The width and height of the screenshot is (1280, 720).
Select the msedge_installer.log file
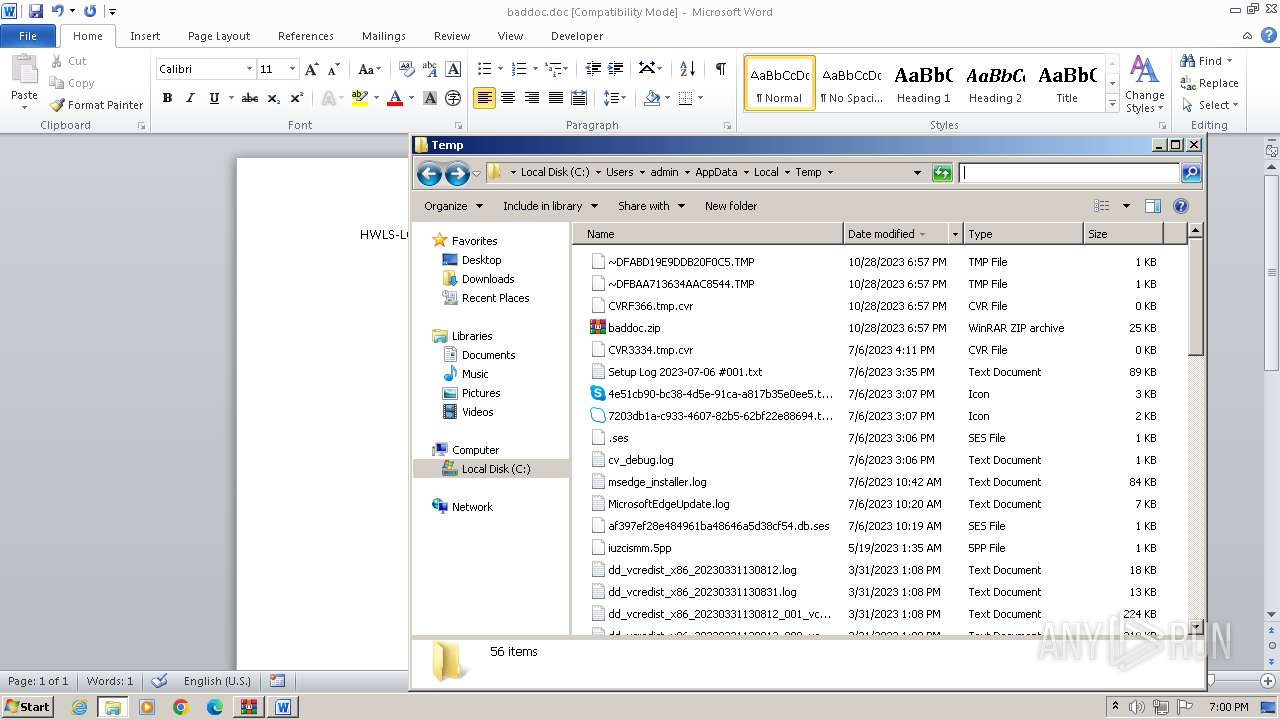657,482
